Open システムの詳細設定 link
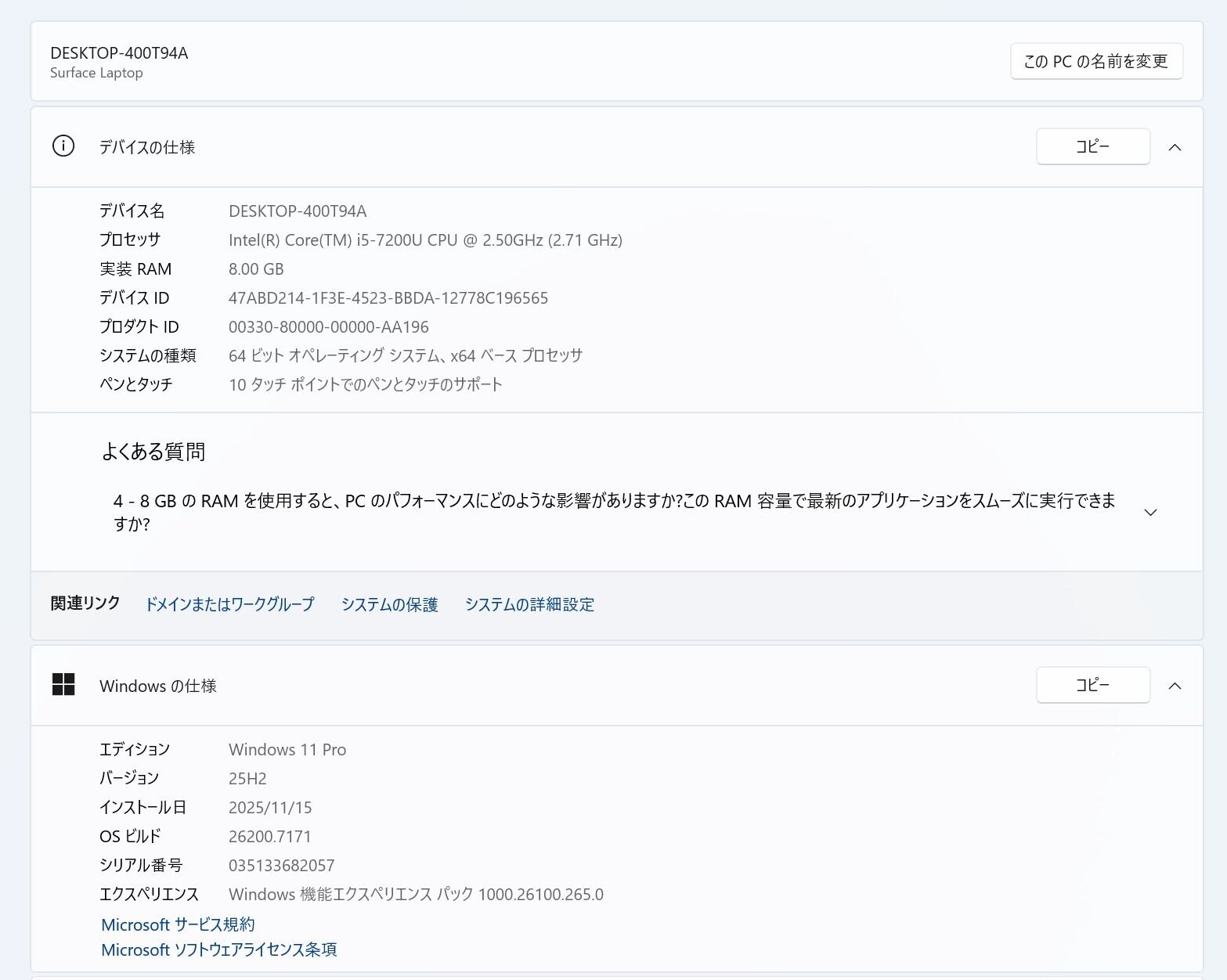 tap(529, 604)
